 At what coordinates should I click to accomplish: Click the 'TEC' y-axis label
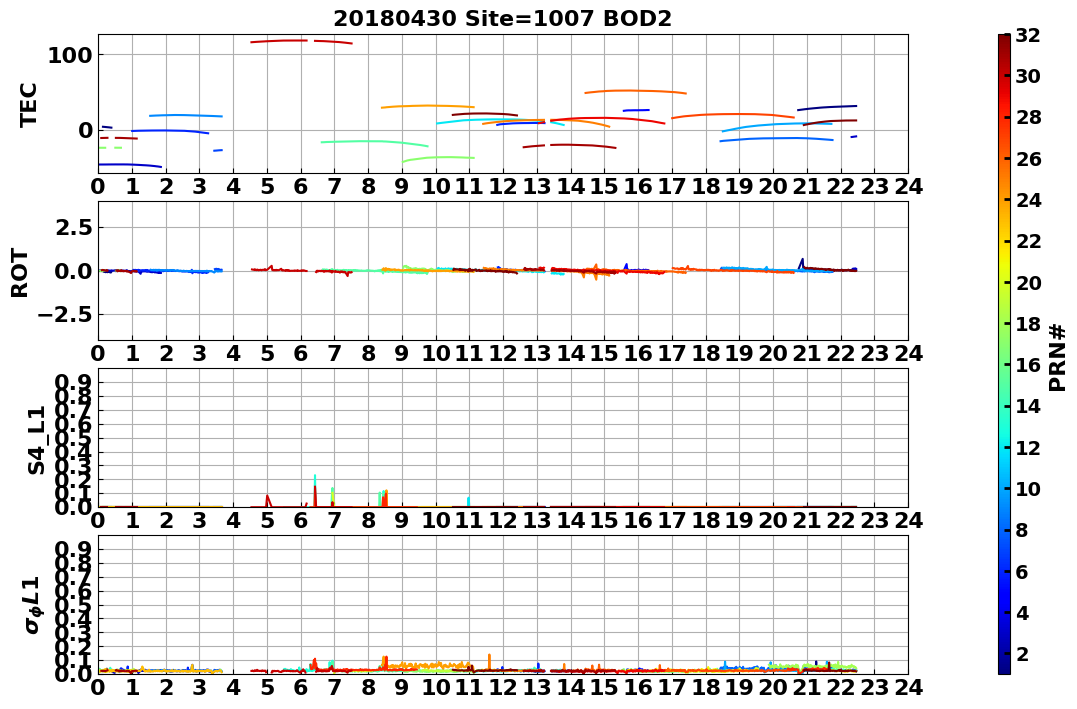[x=28, y=104]
